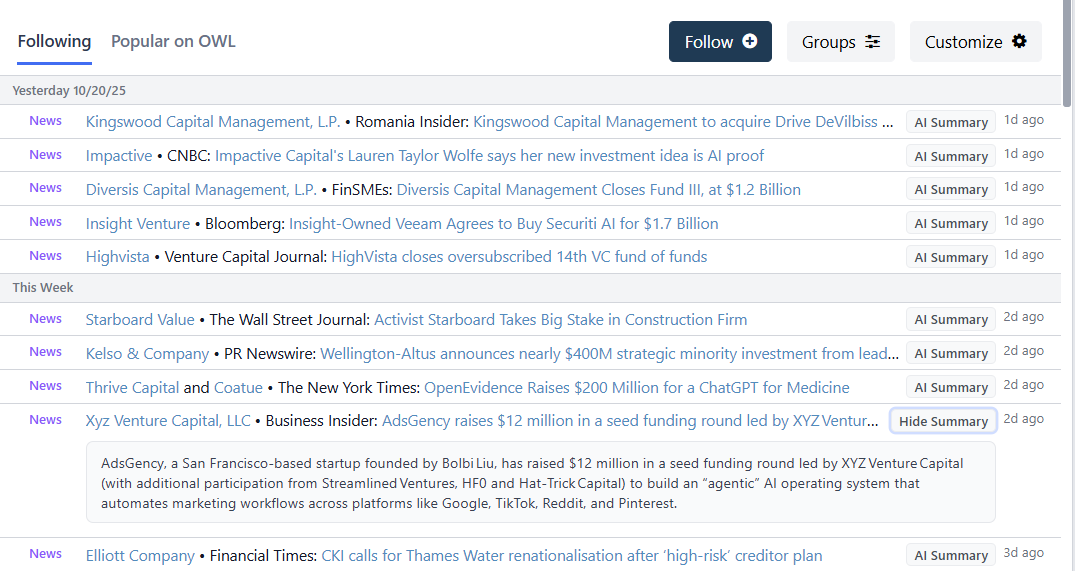The width and height of the screenshot is (1075, 571).
Task: Expand AI Summary for Starboard Value article
Action: pos(950,320)
